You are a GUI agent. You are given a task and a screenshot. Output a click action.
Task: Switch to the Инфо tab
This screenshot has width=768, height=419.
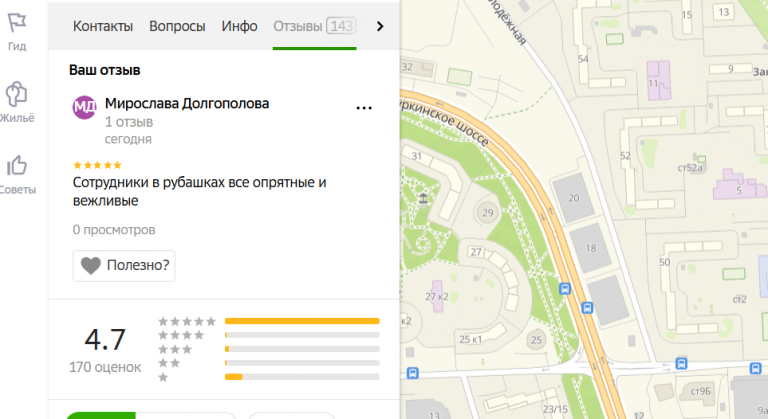click(239, 26)
